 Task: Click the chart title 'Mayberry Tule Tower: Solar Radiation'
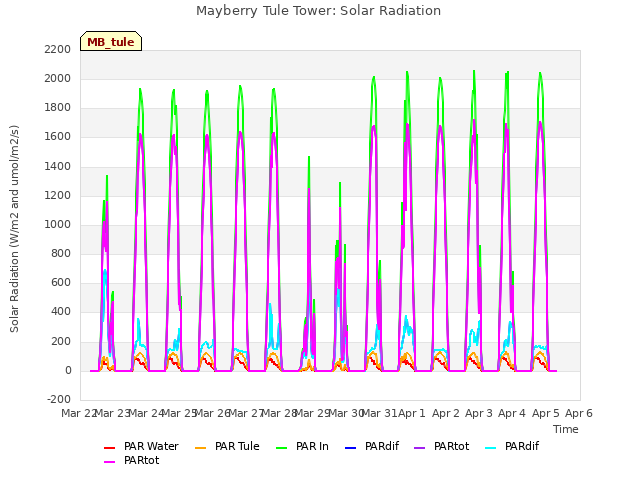coord(318,11)
